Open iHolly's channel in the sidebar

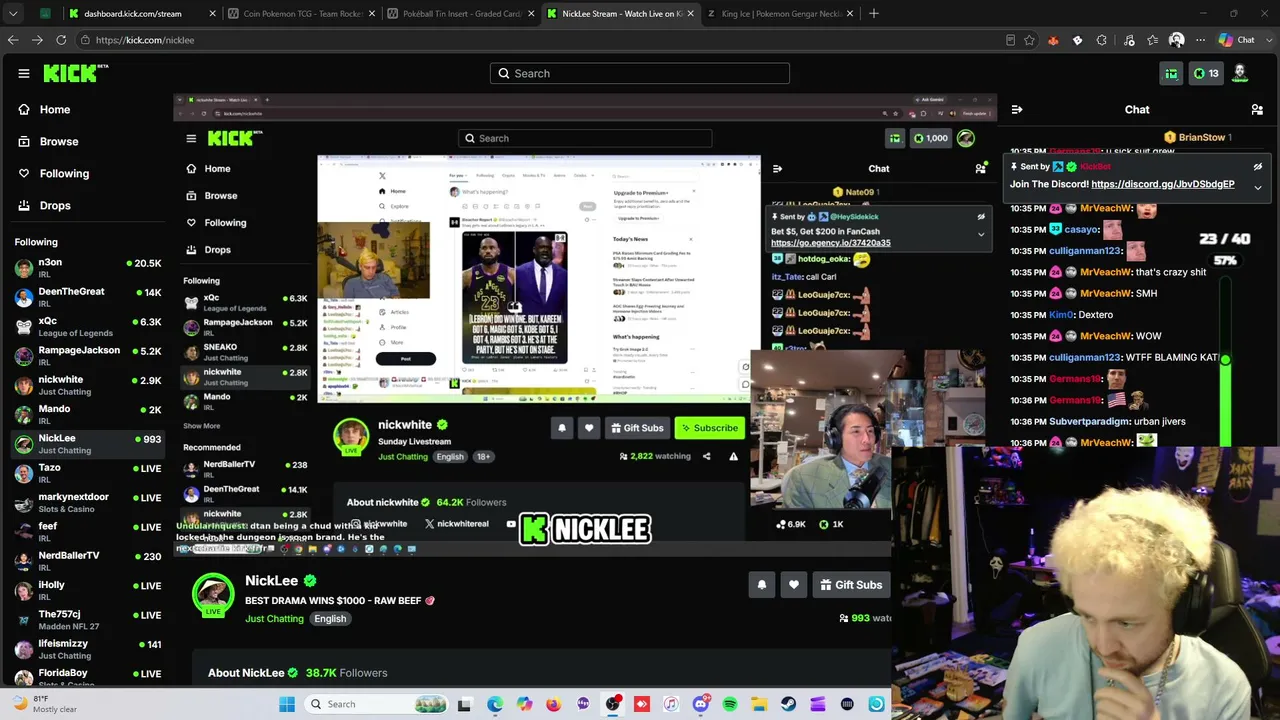(86, 590)
